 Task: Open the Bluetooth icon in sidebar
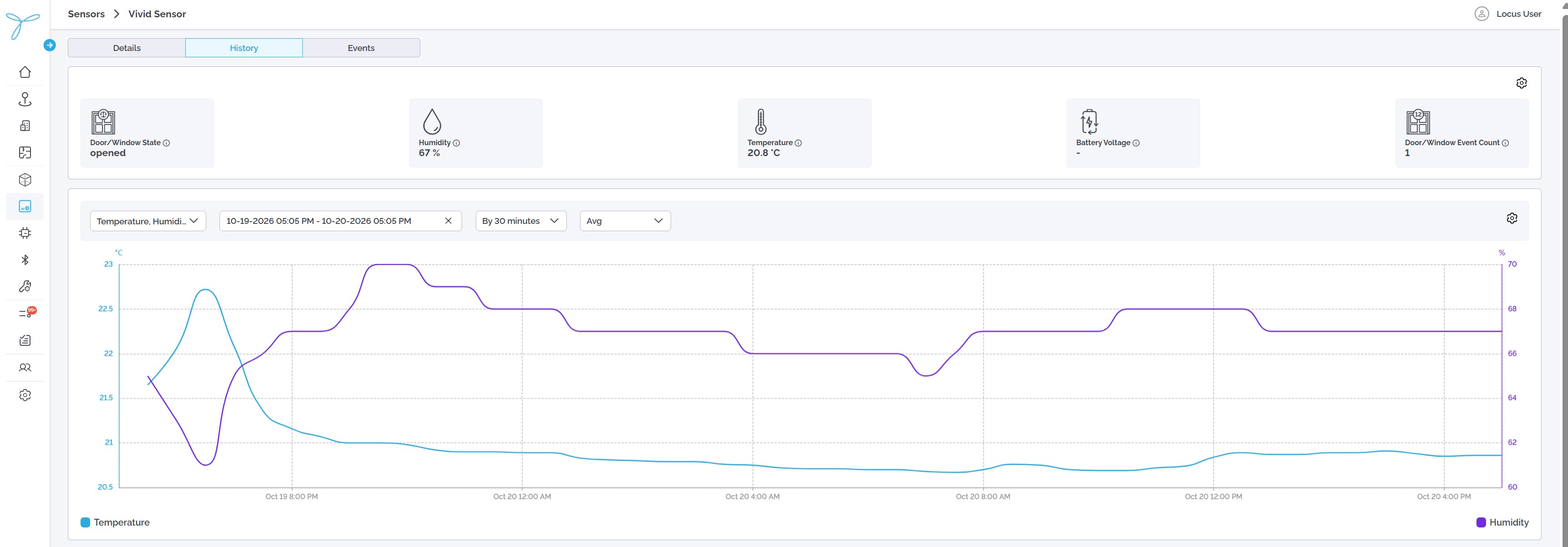25,260
